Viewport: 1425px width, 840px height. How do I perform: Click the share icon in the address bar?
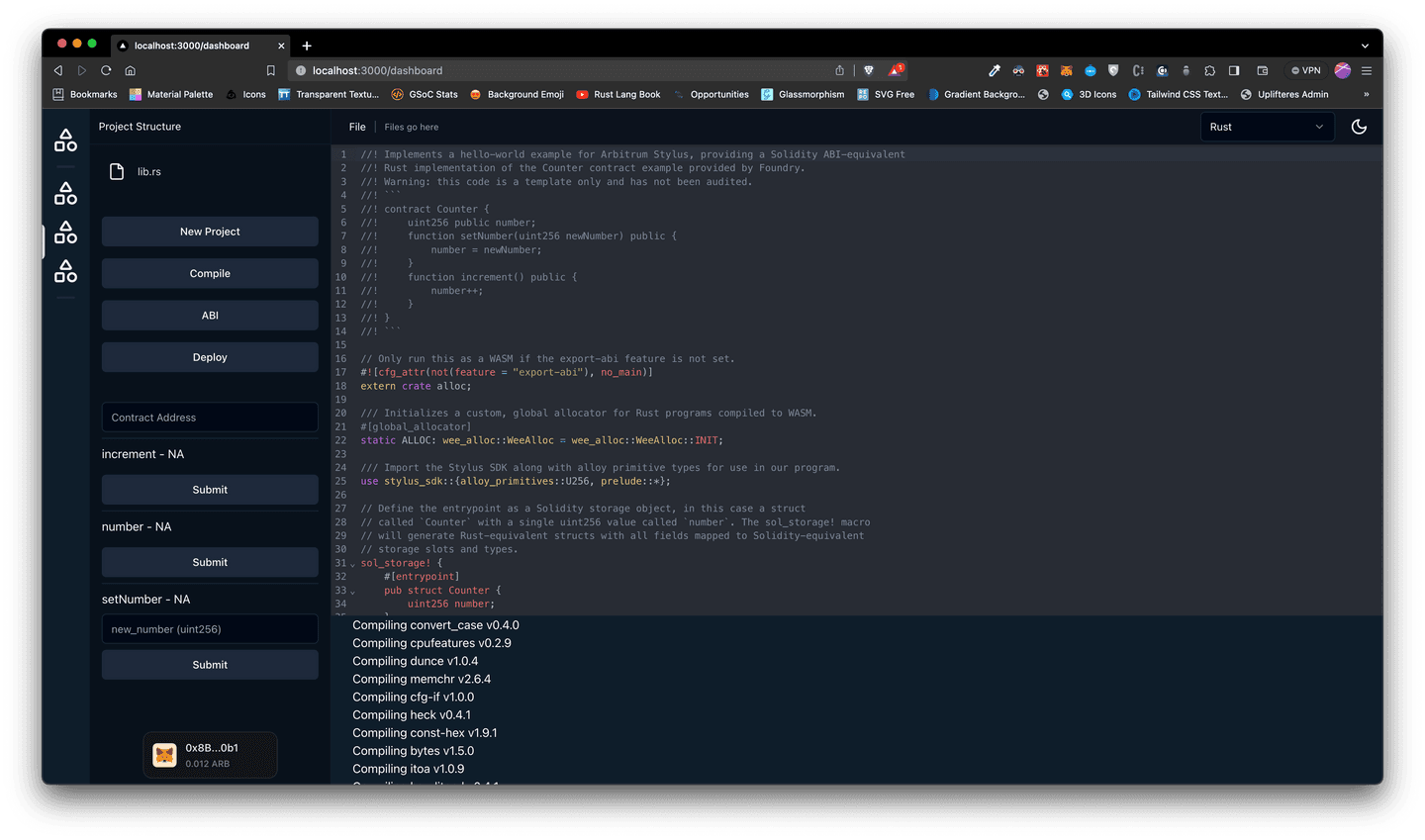click(839, 70)
